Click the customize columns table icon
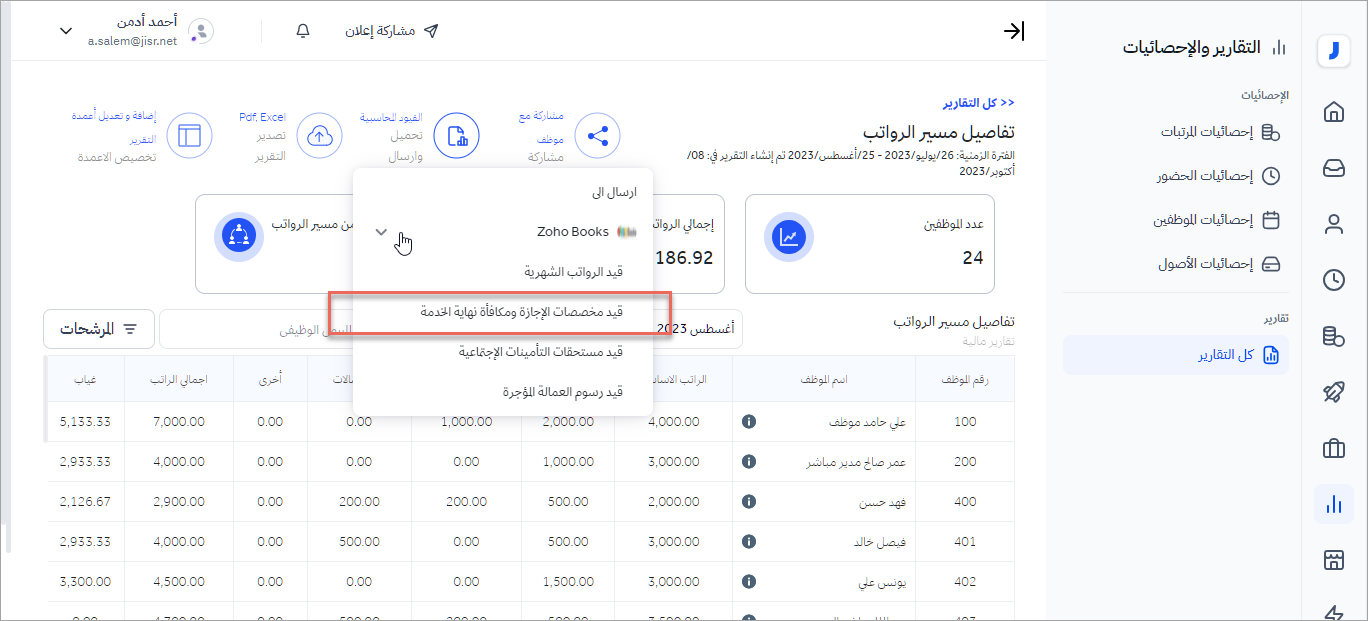The image size is (1368, 621). point(189,136)
